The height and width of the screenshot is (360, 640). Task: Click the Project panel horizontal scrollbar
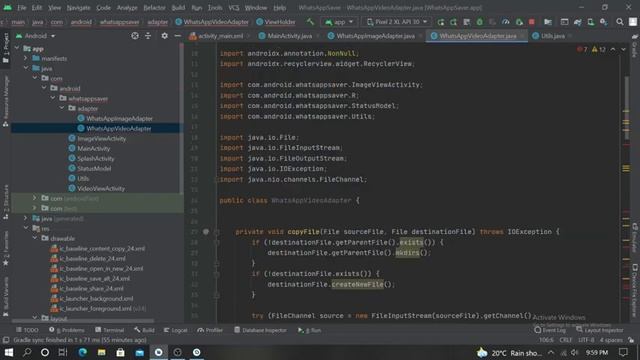83,321
